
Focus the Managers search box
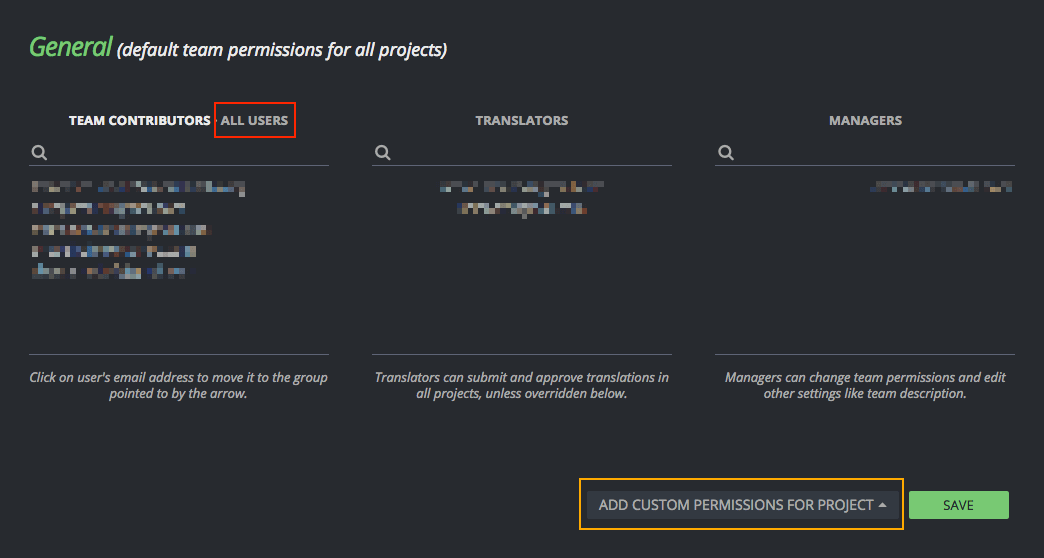pyautogui.click(x=874, y=153)
